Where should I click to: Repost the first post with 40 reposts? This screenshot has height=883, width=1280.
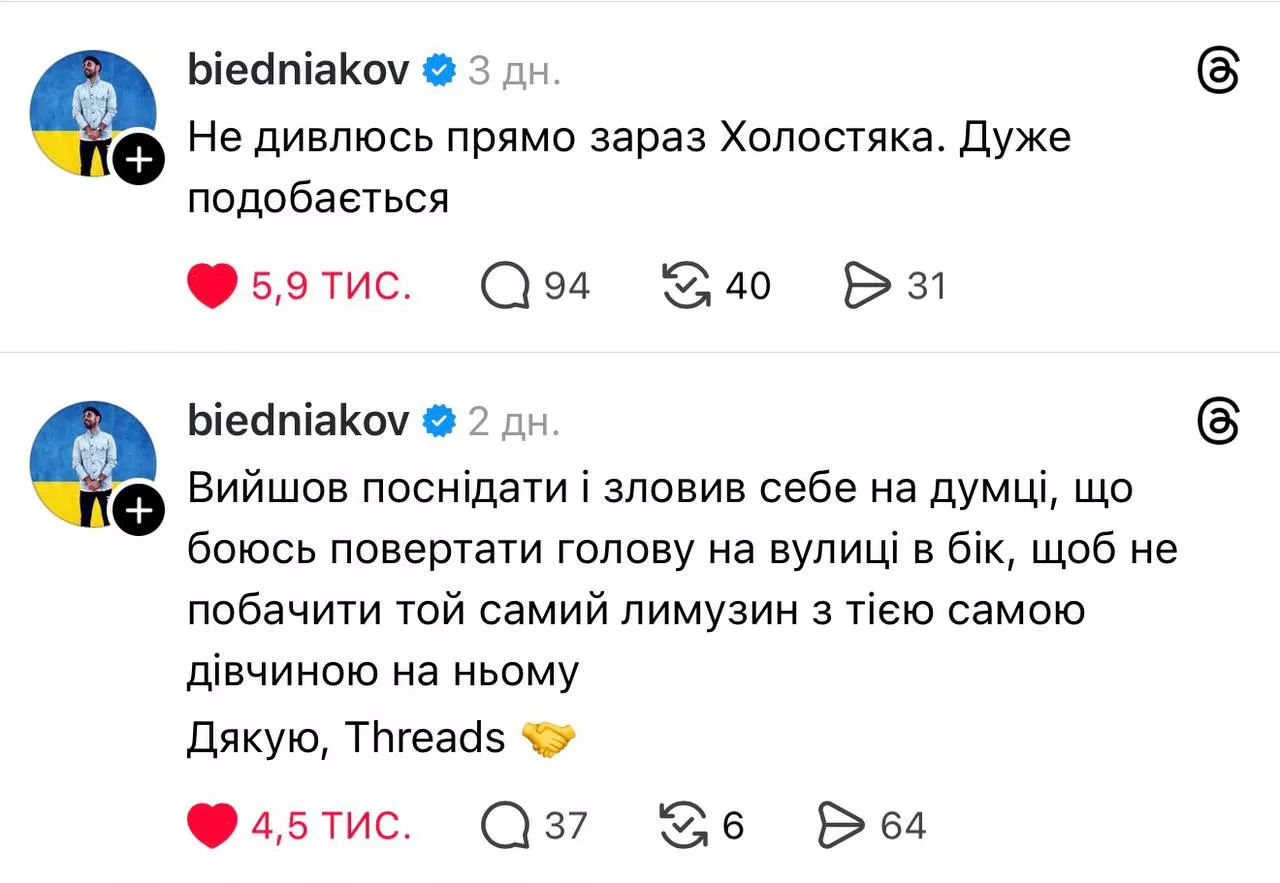click(687, 287)
